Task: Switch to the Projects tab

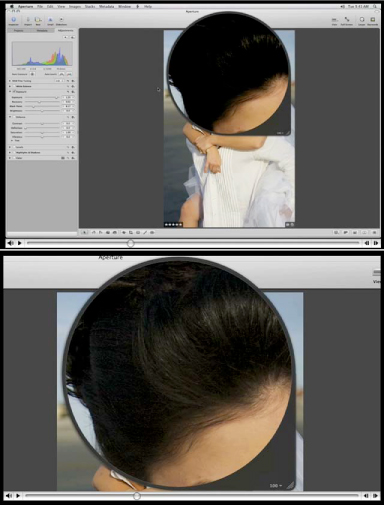Action: coord(19,30)
